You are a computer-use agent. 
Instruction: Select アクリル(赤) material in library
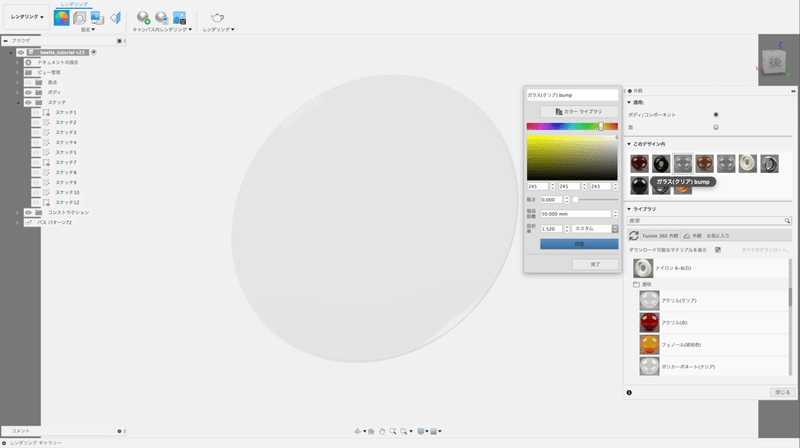(712, 322)
